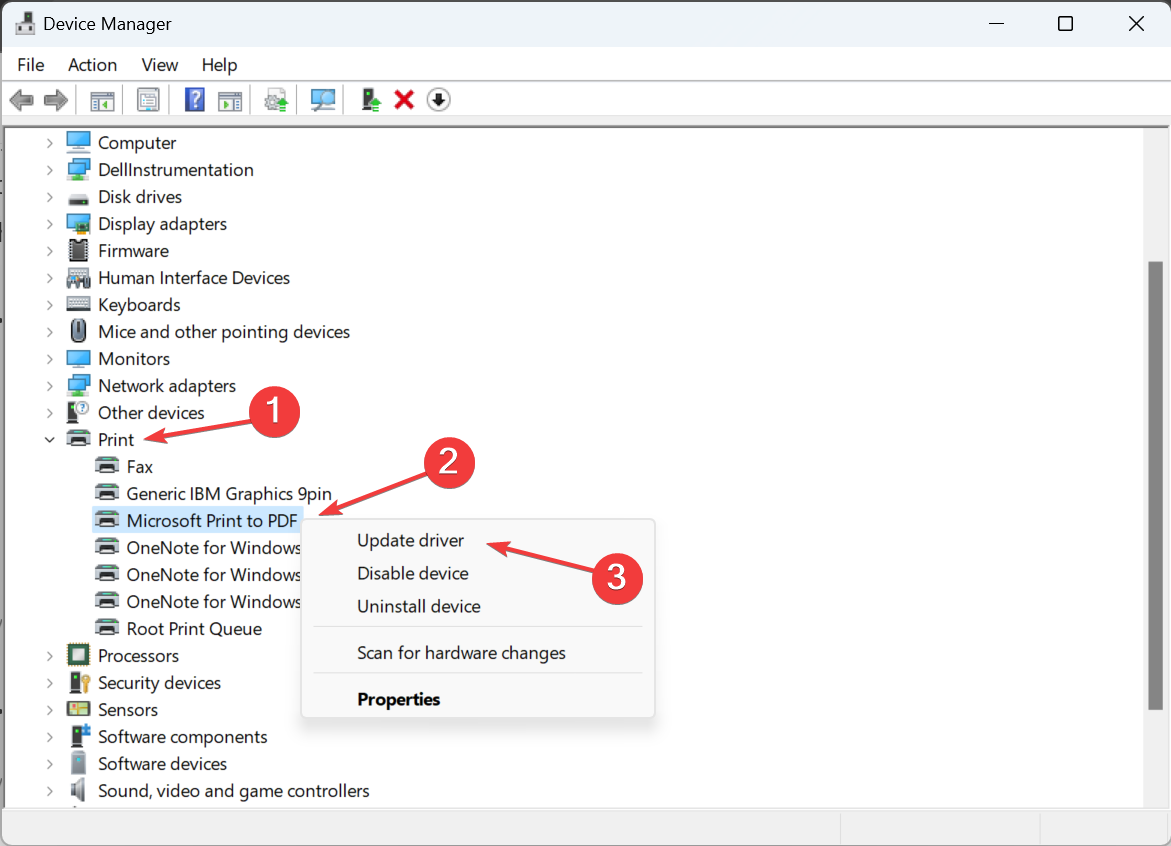
Task: Select Uninstall device in context menu
Action: (x=418, y=606)
